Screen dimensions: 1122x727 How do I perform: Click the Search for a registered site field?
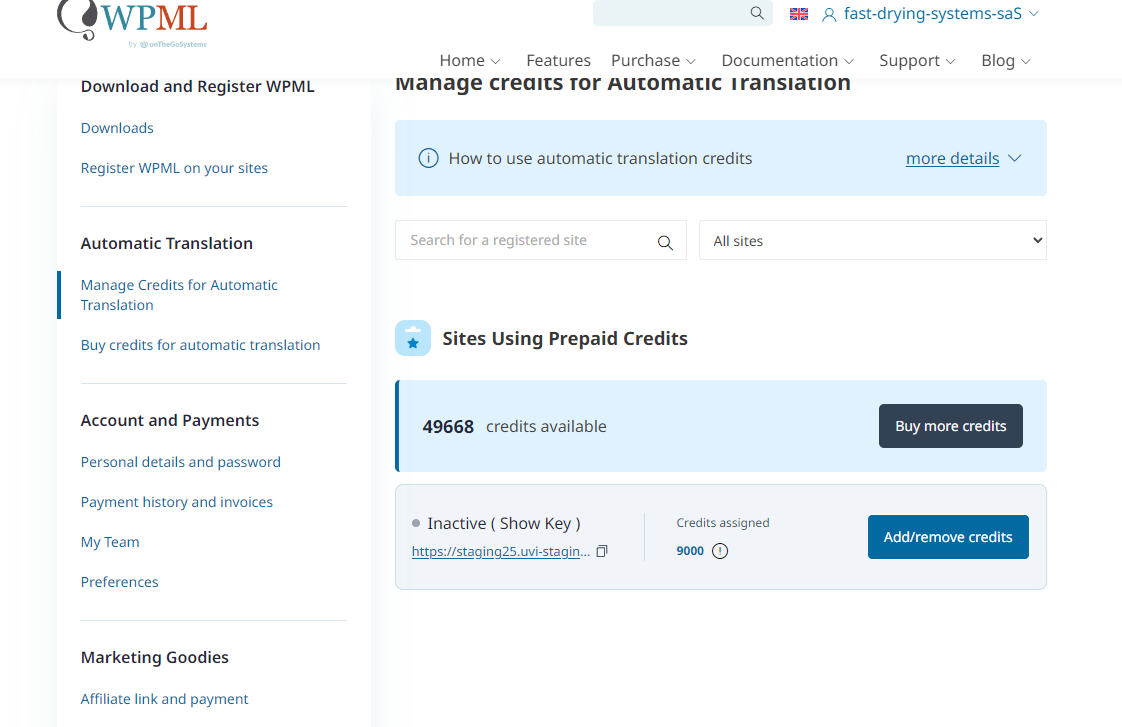tap(525, 241)
